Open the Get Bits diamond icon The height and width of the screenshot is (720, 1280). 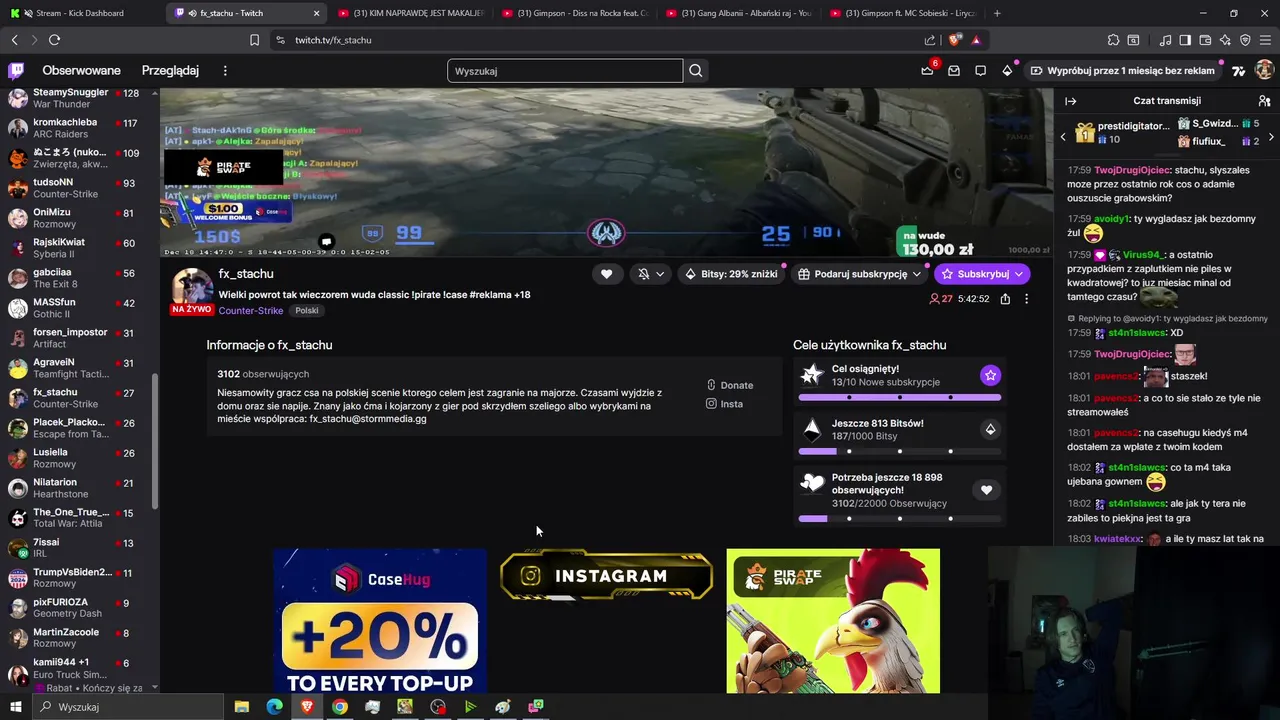[x=1007, y=71]
